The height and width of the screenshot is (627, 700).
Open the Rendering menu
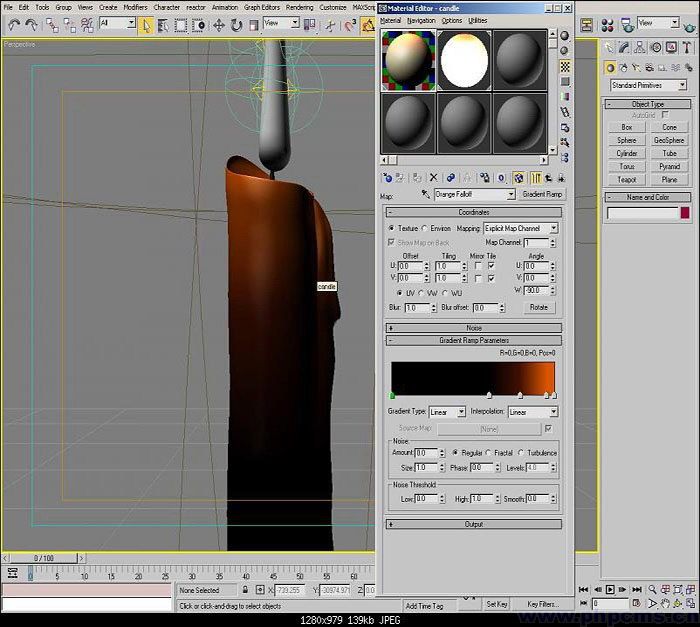click(x=300, y=7)
